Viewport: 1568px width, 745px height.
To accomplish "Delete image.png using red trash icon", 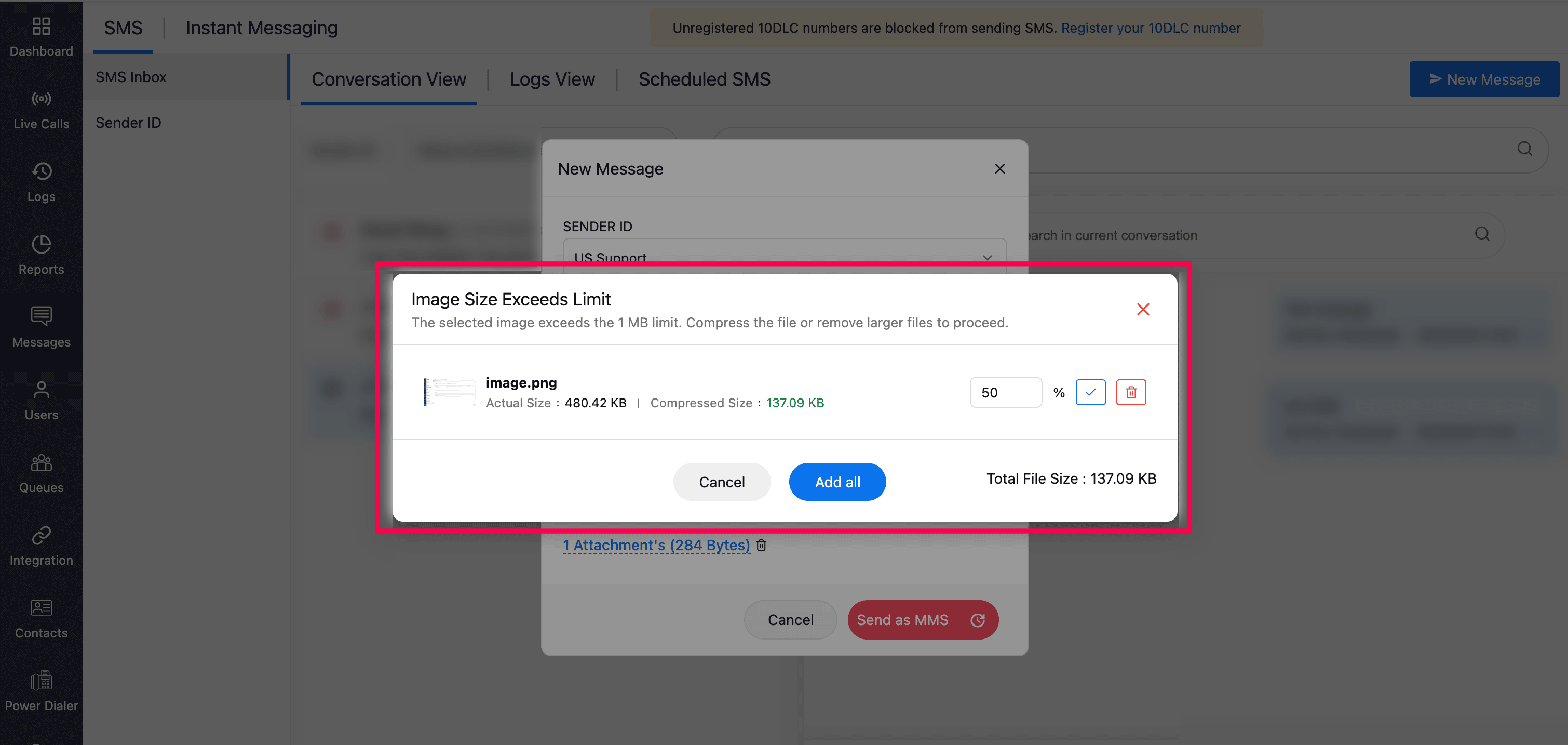I will click(x=1130, y=392).
